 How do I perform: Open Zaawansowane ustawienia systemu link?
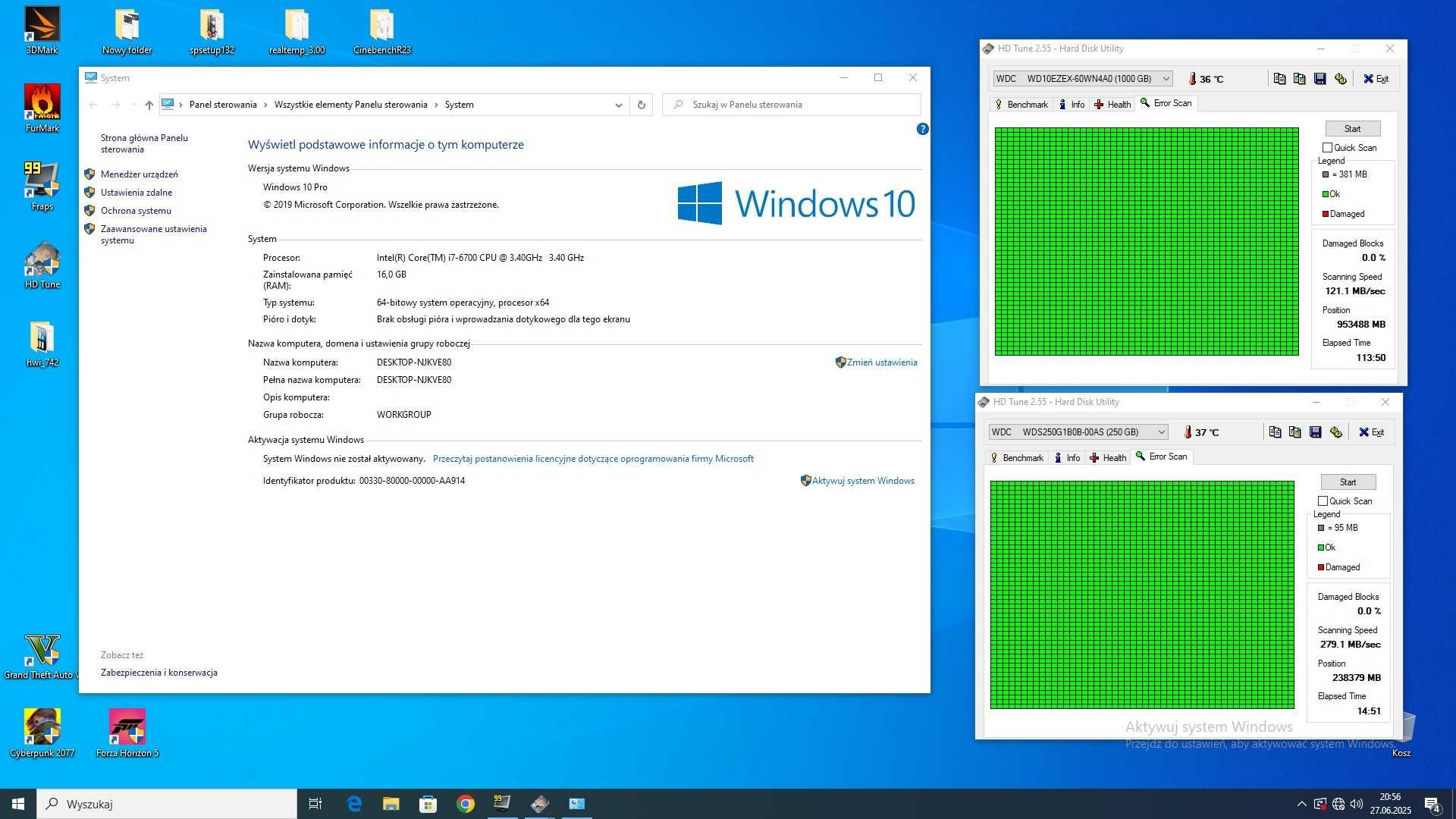click(154, 234)
